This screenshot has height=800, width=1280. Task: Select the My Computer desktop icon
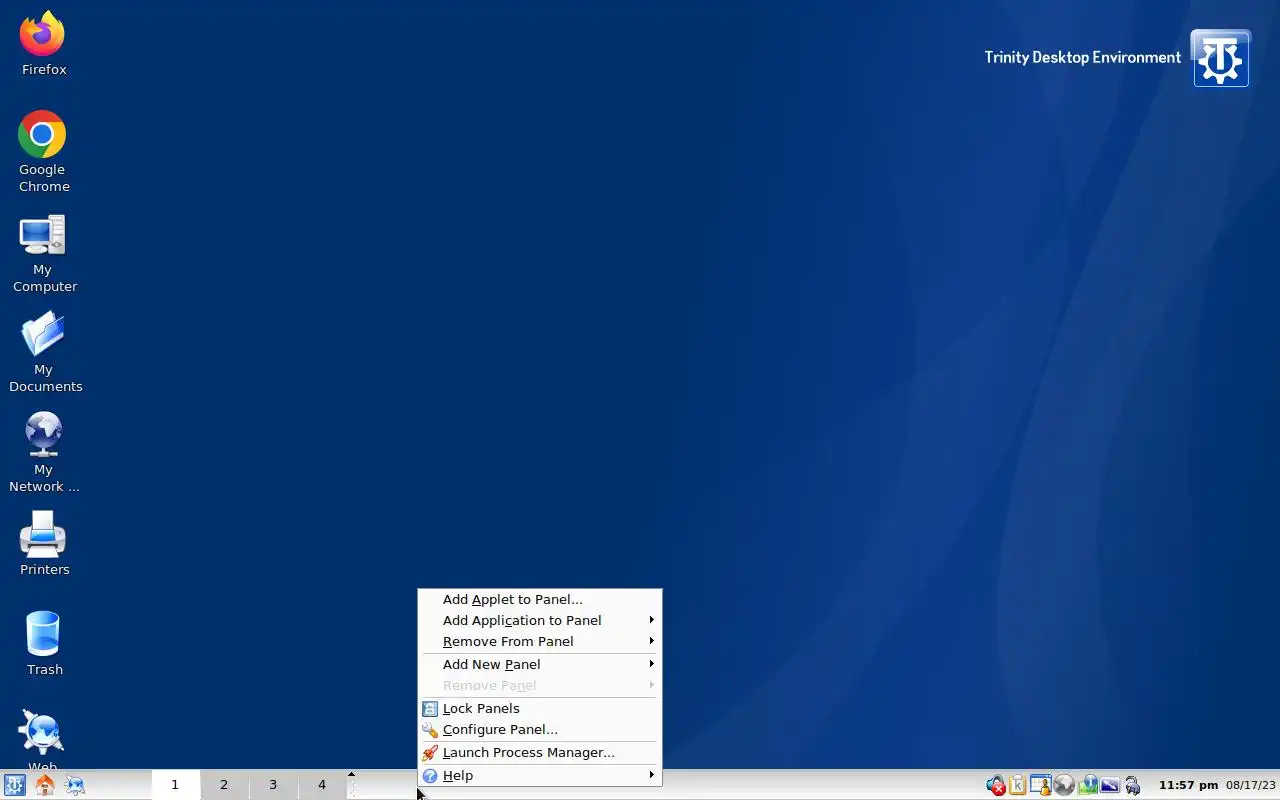[x=43, y=253]
